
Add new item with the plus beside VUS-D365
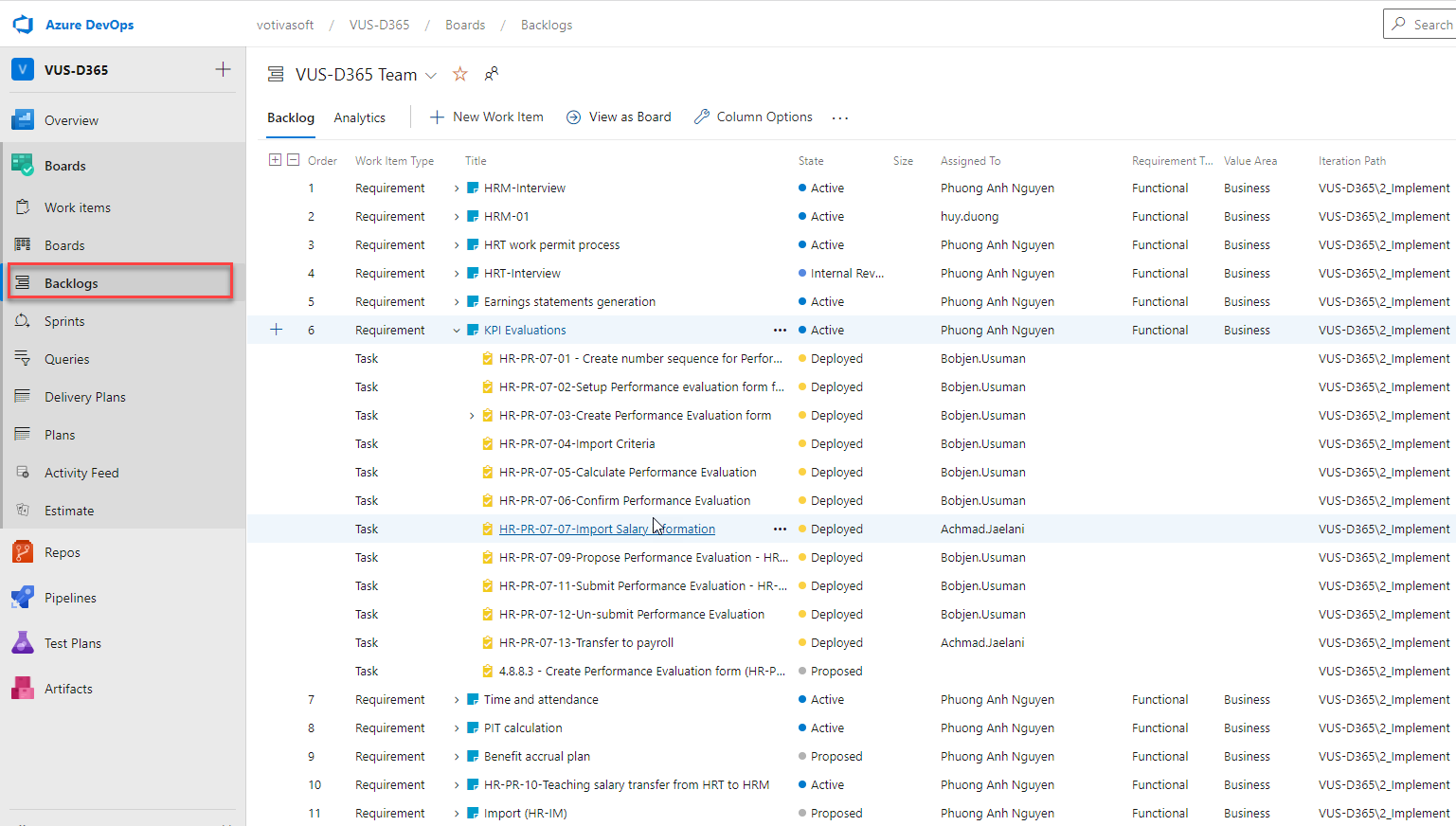(x=223, y=69)
